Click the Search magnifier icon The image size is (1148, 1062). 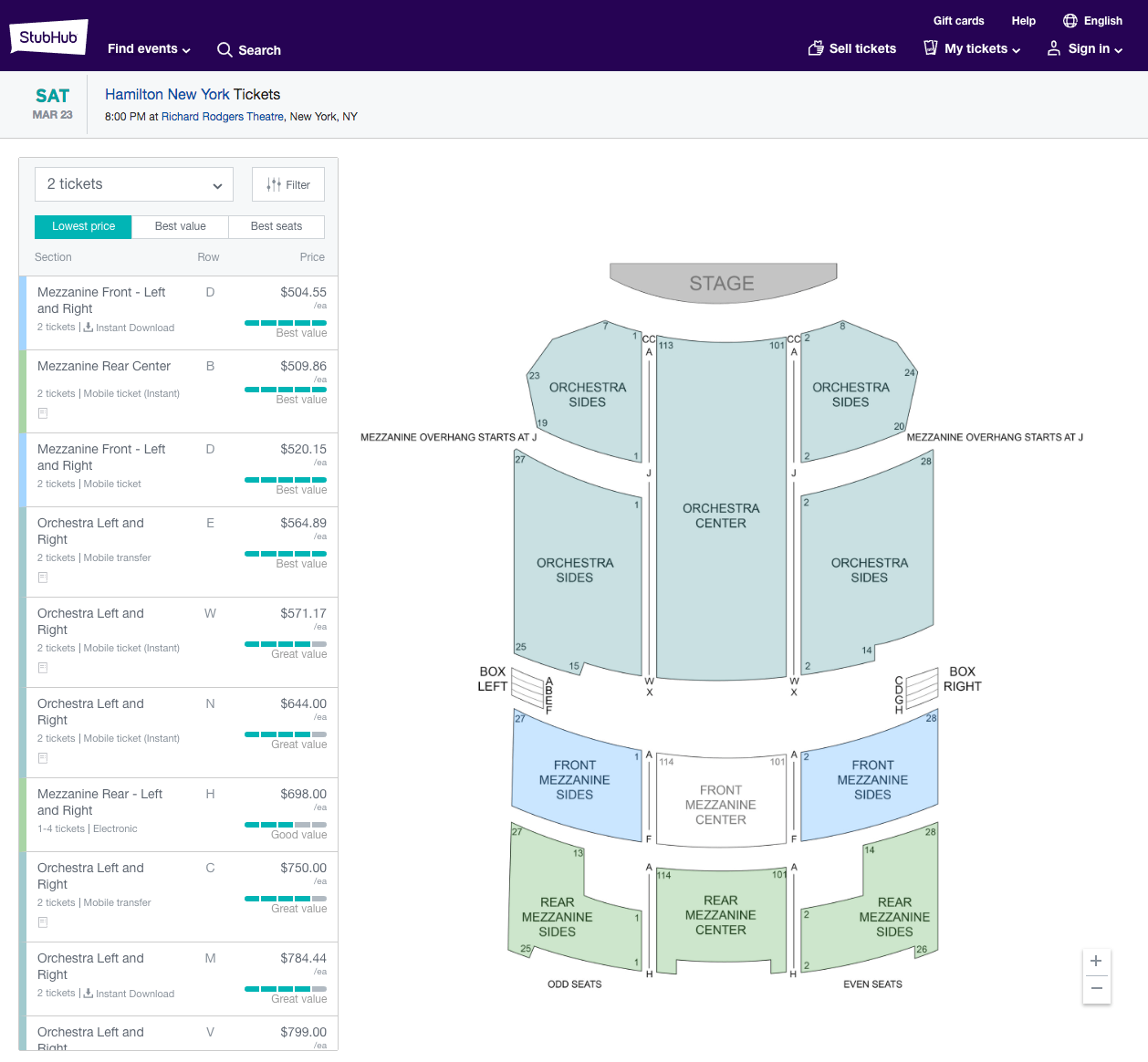point(224,50)
